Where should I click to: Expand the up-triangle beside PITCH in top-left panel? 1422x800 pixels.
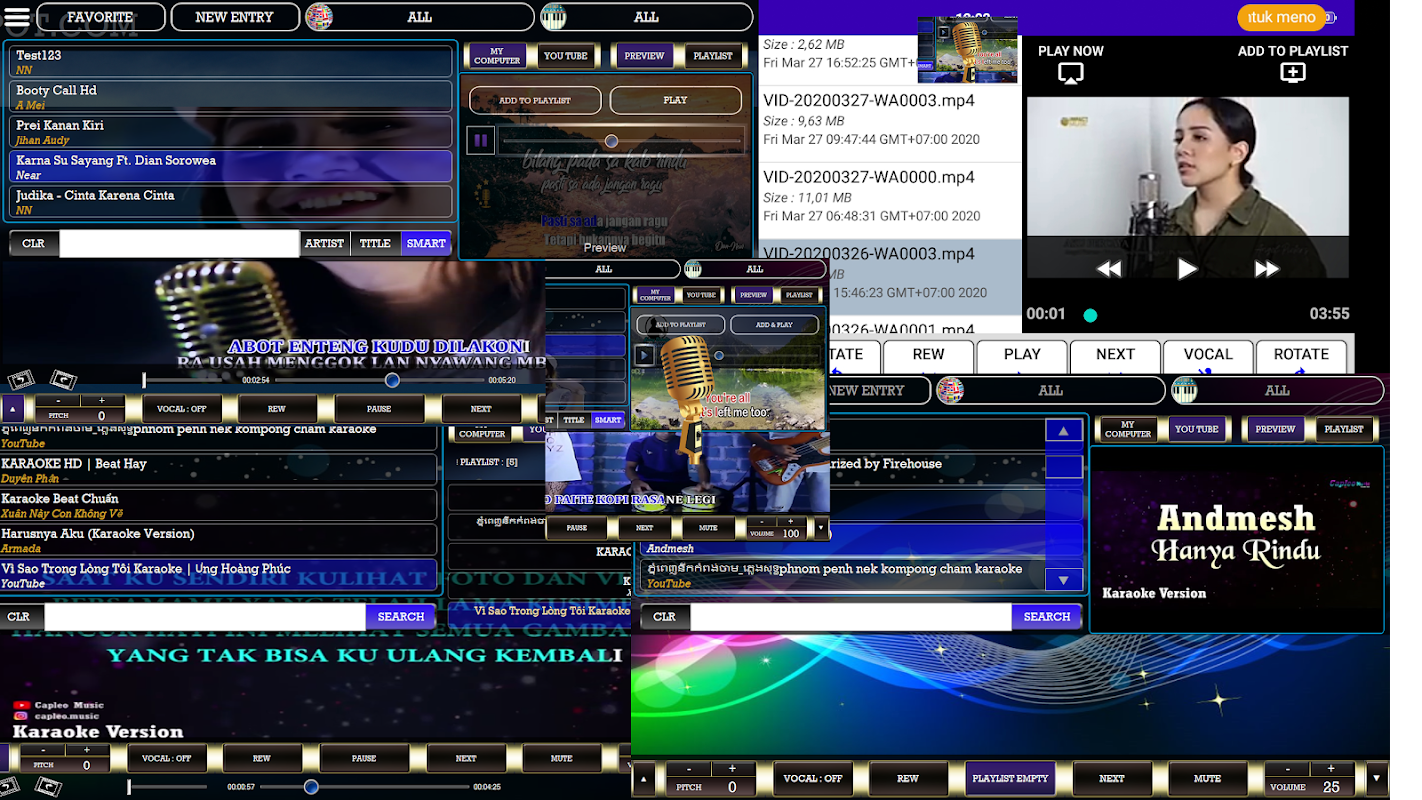12,409
